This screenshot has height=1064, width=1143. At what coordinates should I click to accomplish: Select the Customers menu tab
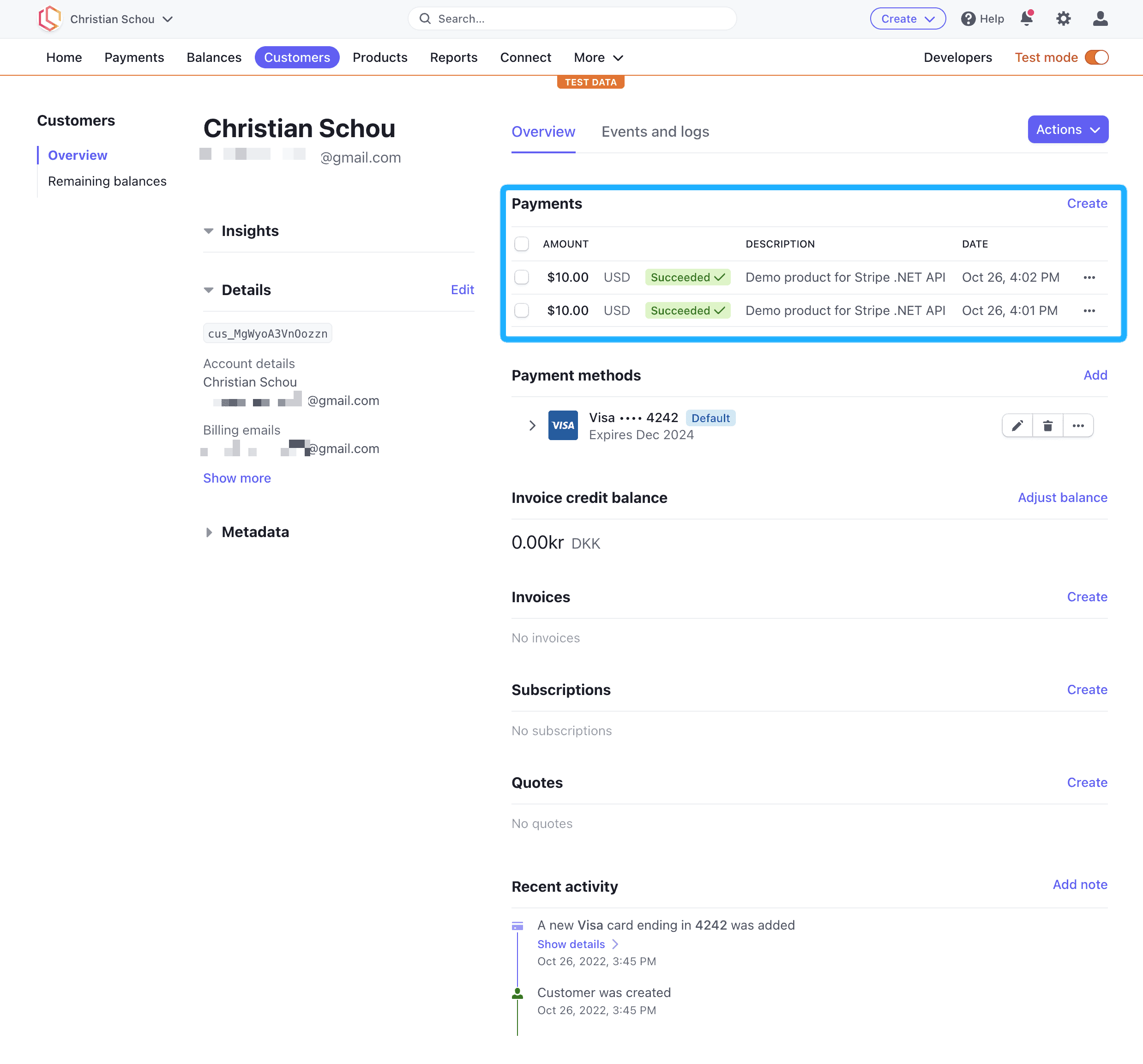[x=297, y=57]
